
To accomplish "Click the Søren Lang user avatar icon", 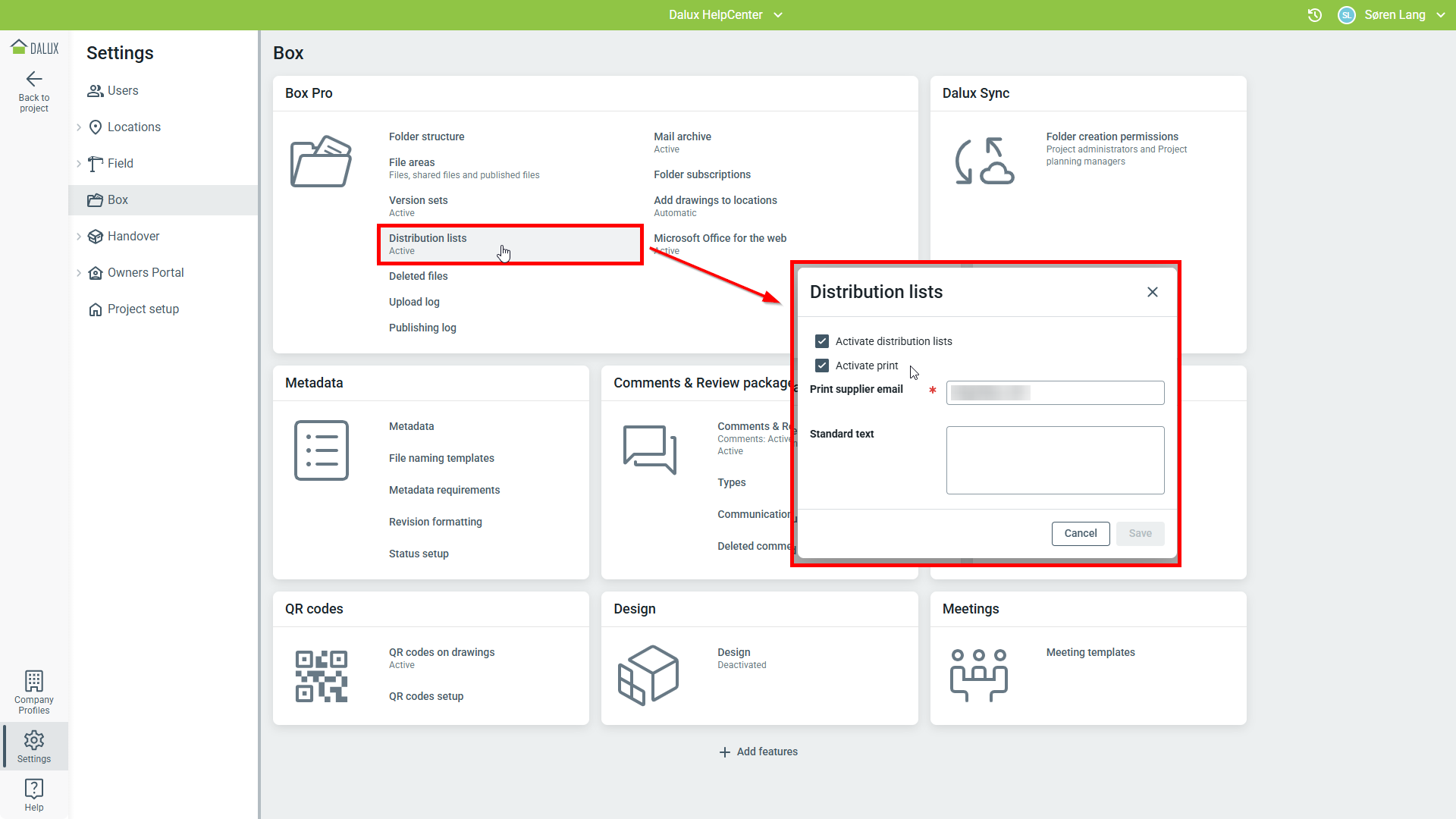I will click(1347, 15).
